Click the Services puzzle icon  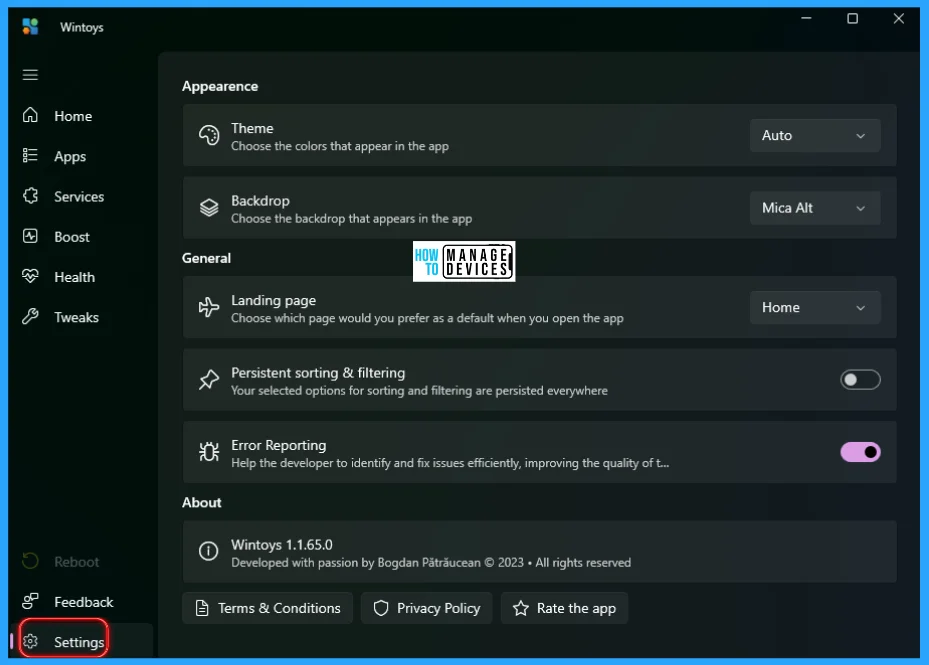coord(30,196)
